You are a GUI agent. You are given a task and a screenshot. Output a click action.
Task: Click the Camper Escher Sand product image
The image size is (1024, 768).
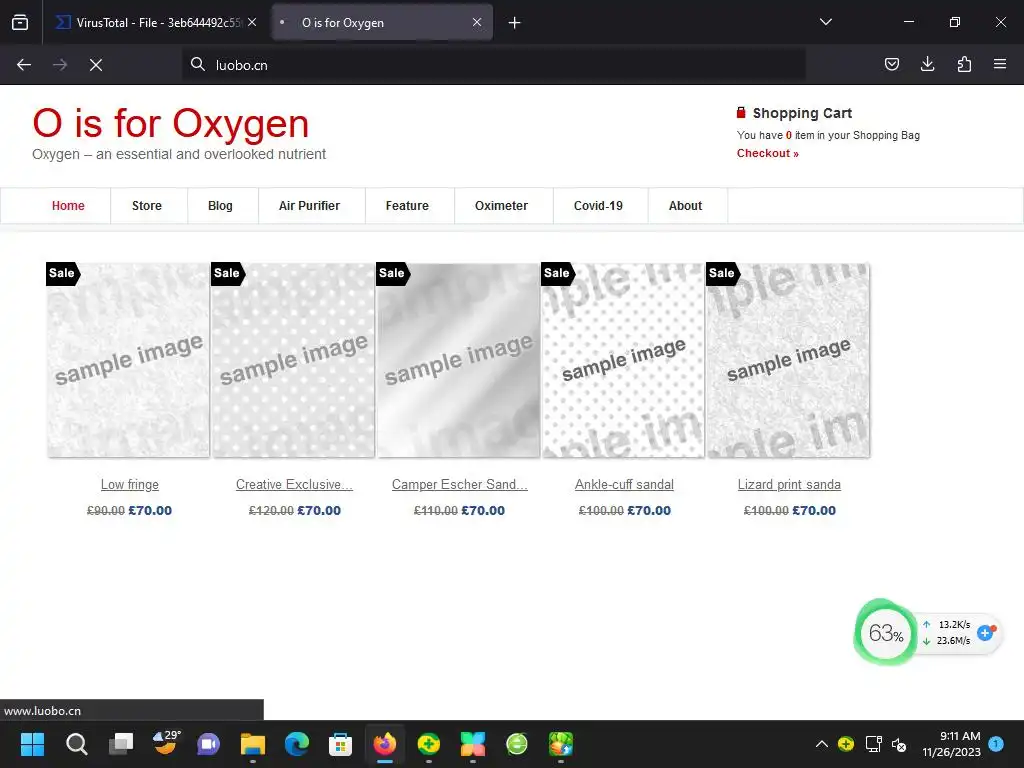458,360
